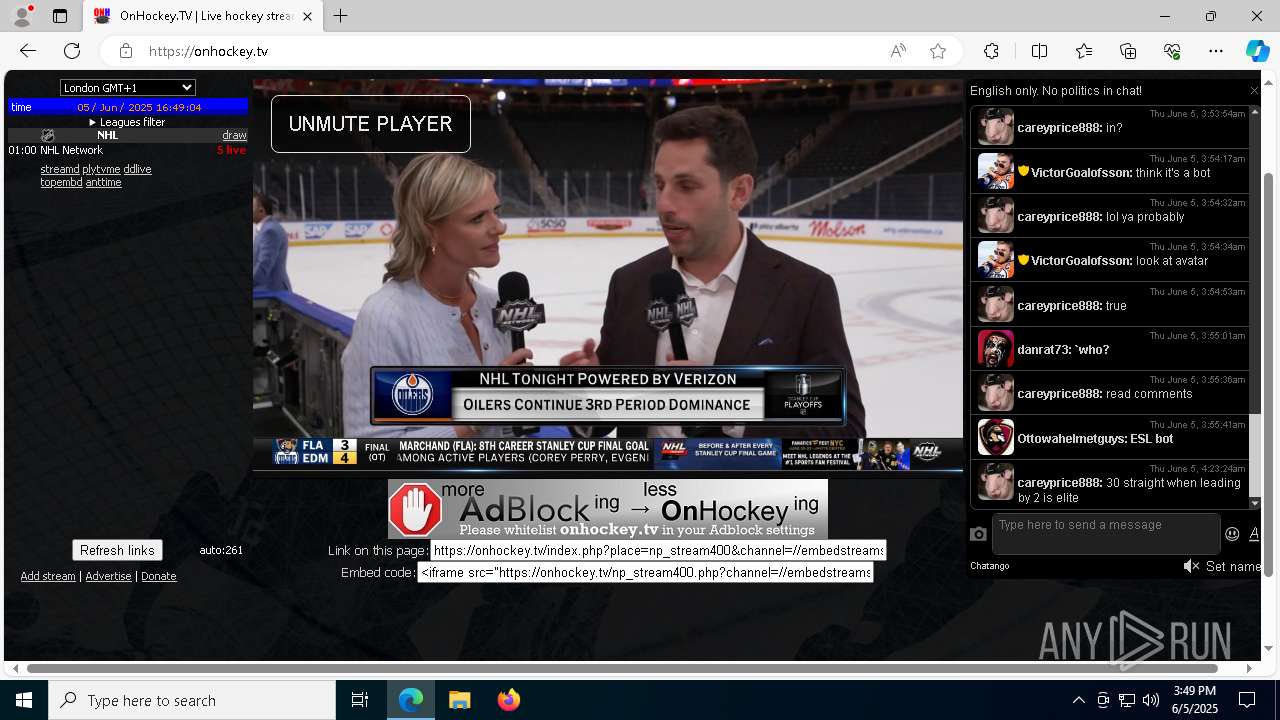Select the Embed code field
Image resolution: width=1280 pixels, height=720 pixels.
pyautogui.click(x=645, y=573)
